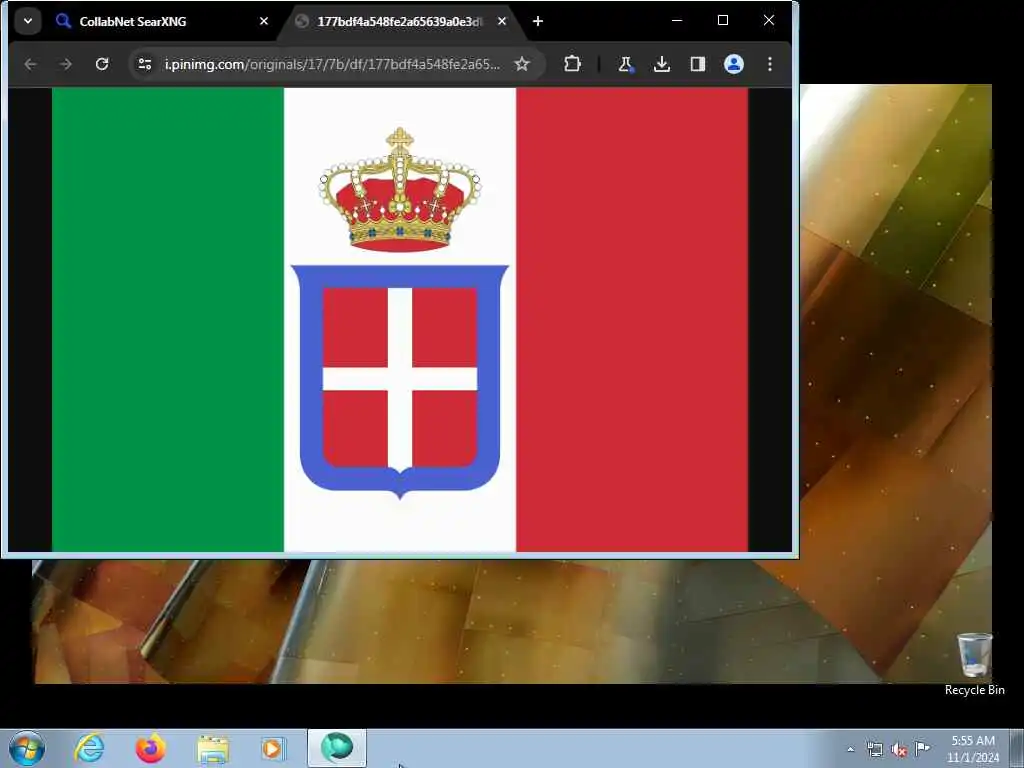Open the network status tray icon
1024x768 pixels.
tap(874, 749)
